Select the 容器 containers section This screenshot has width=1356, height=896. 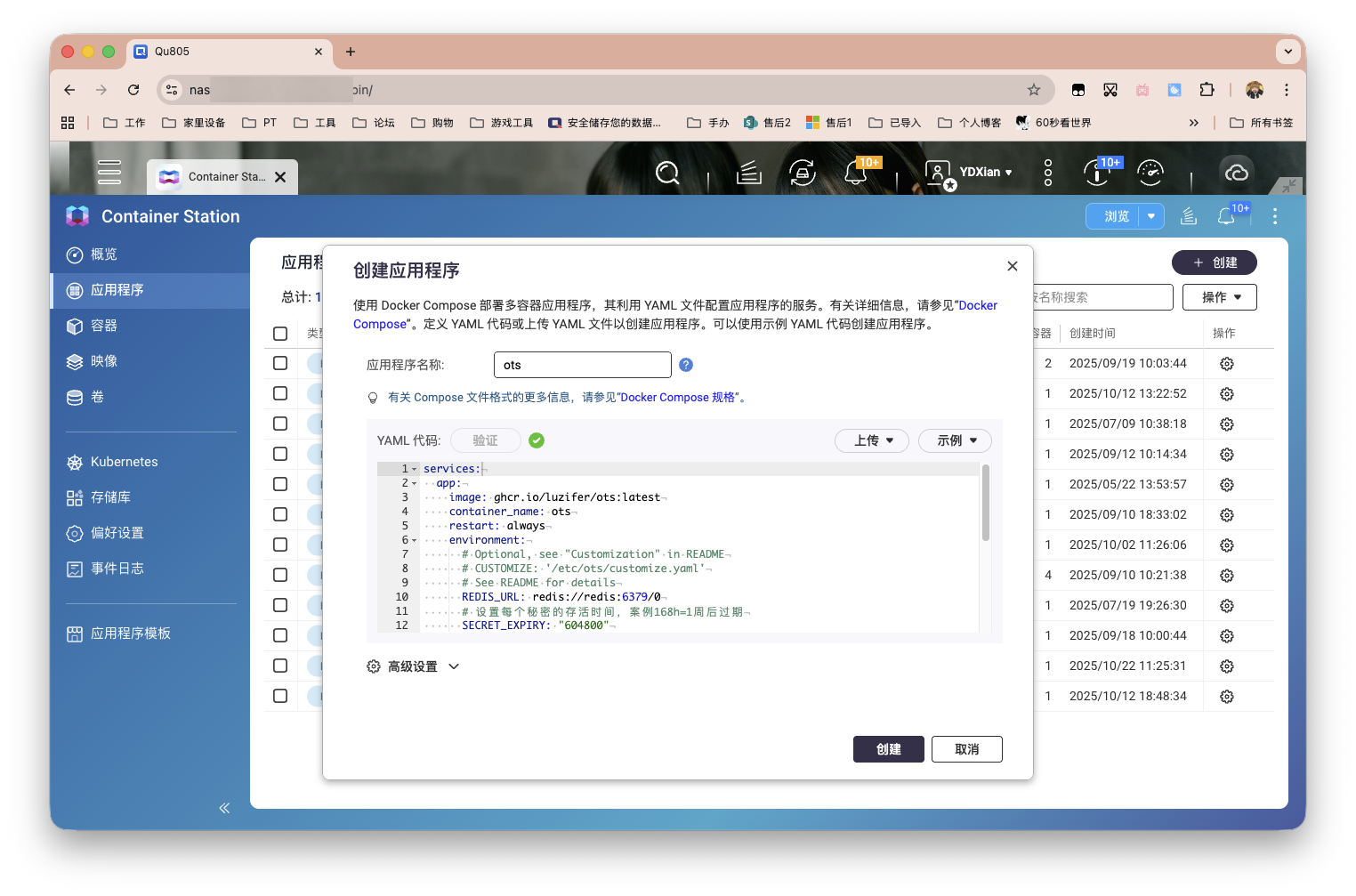[x=103, y=326]
